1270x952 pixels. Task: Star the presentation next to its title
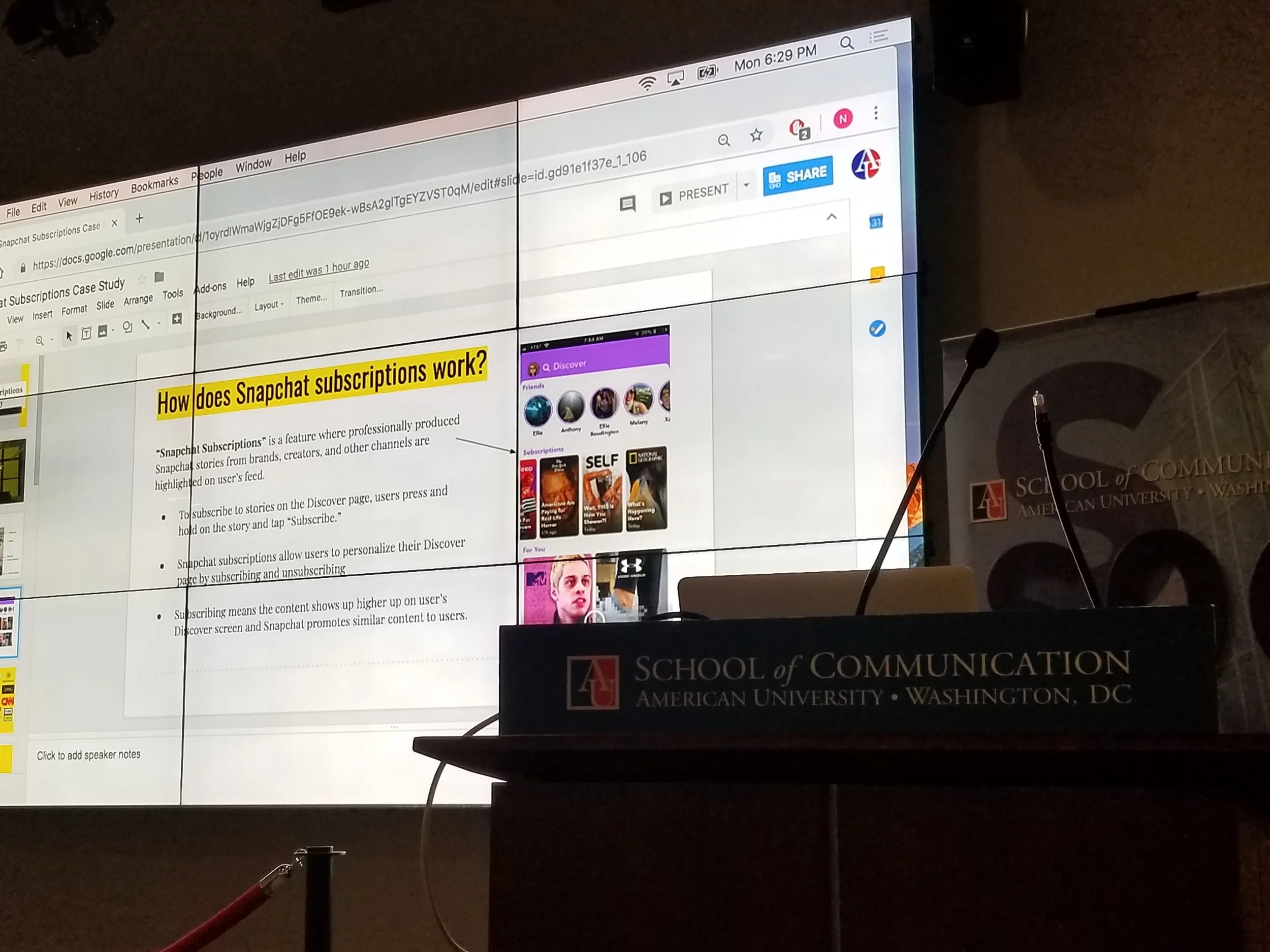pos(142,280)
